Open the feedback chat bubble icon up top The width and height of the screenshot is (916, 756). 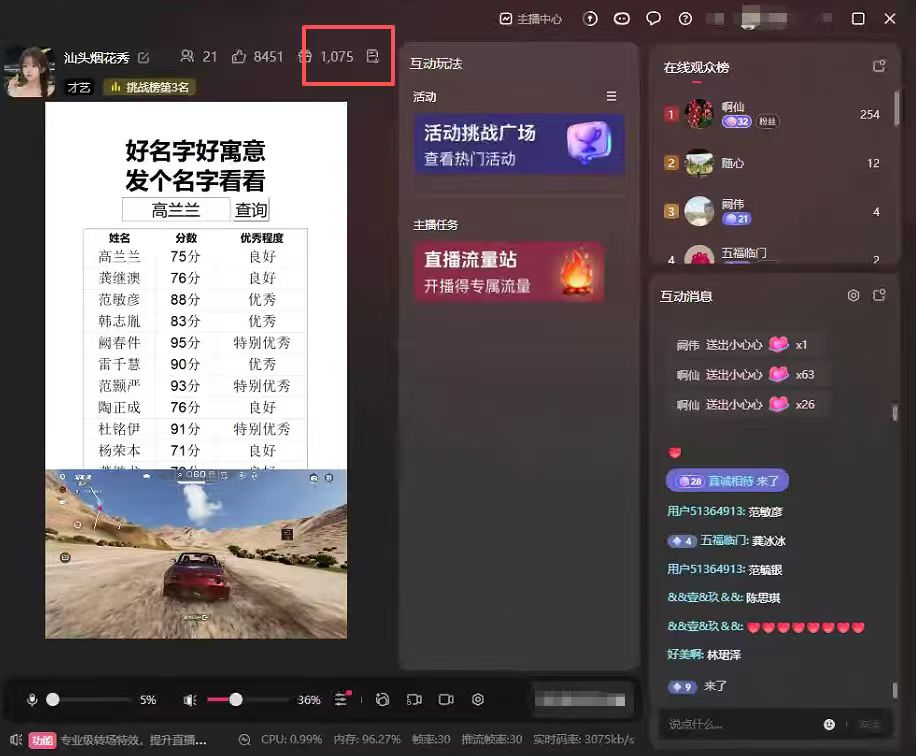coord(653,18)
